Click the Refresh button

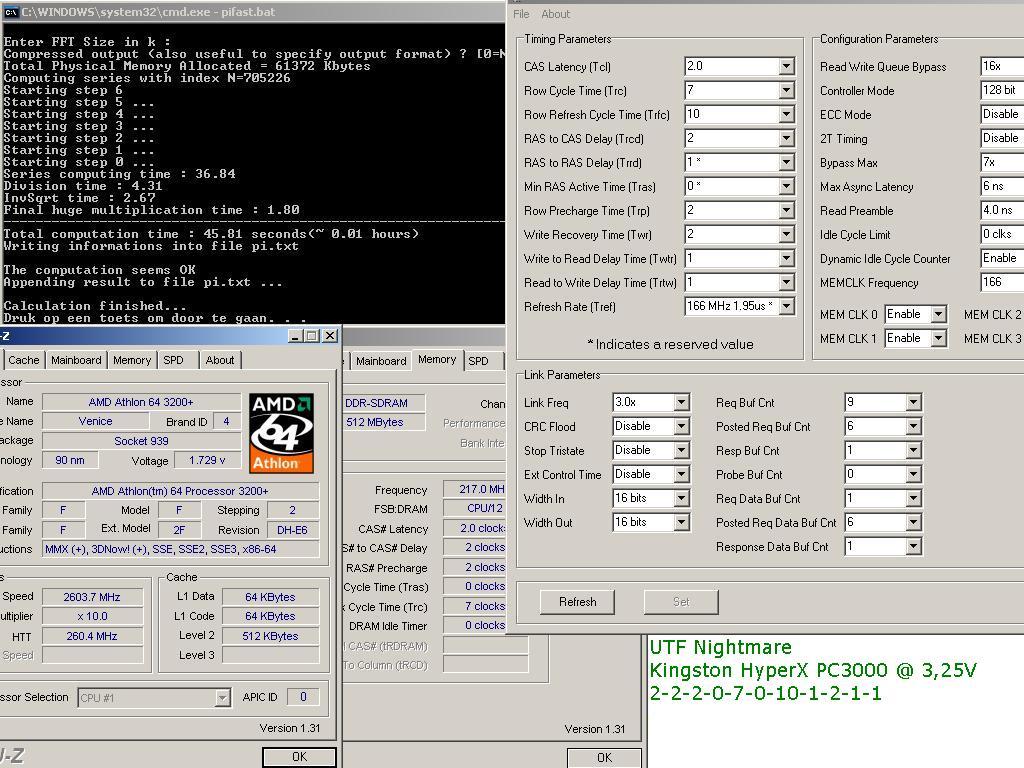pos(577,602)
